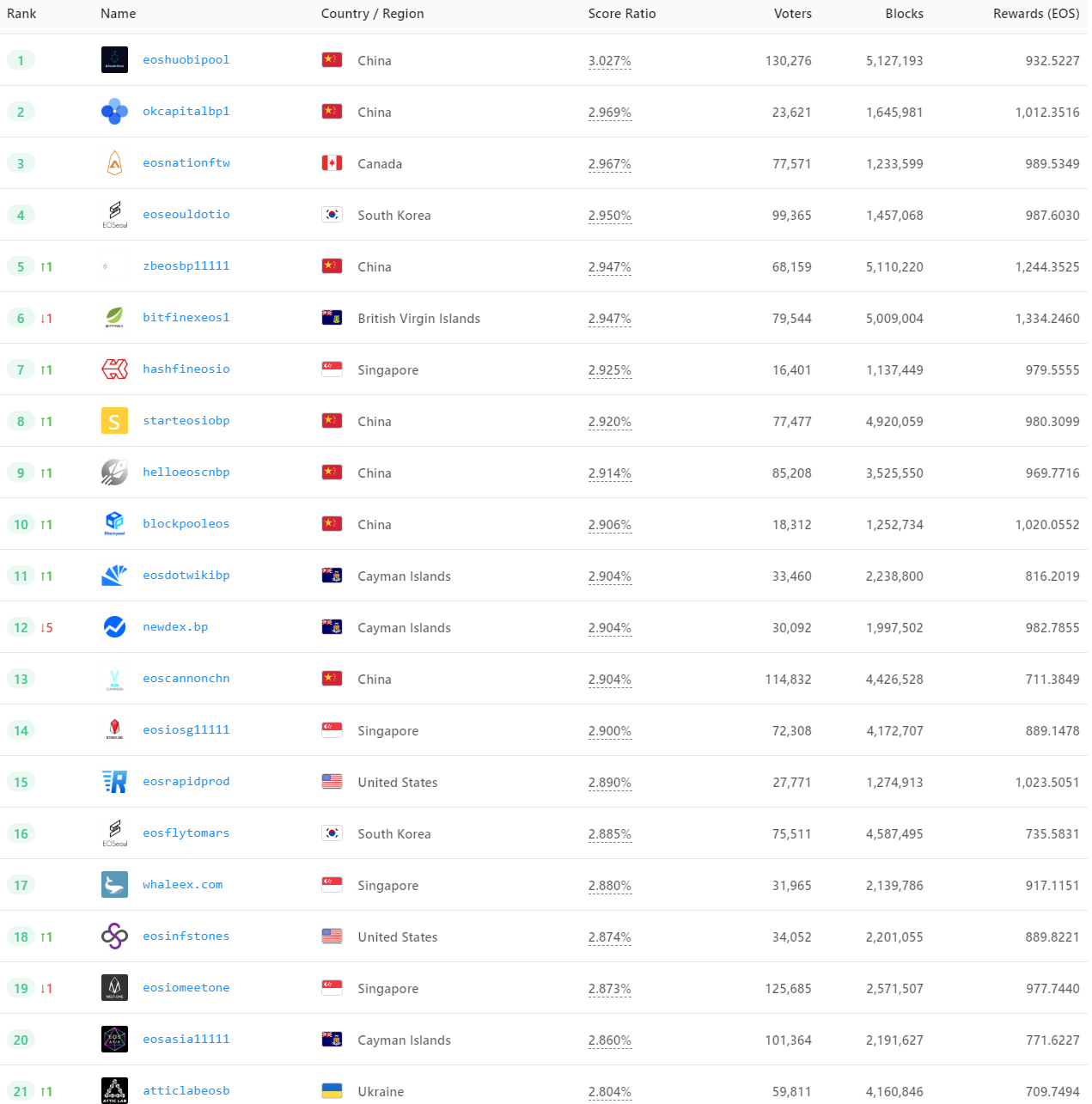Click voters count 125,685
The height and width of the screenshot is (1104, 1092).
789,989
